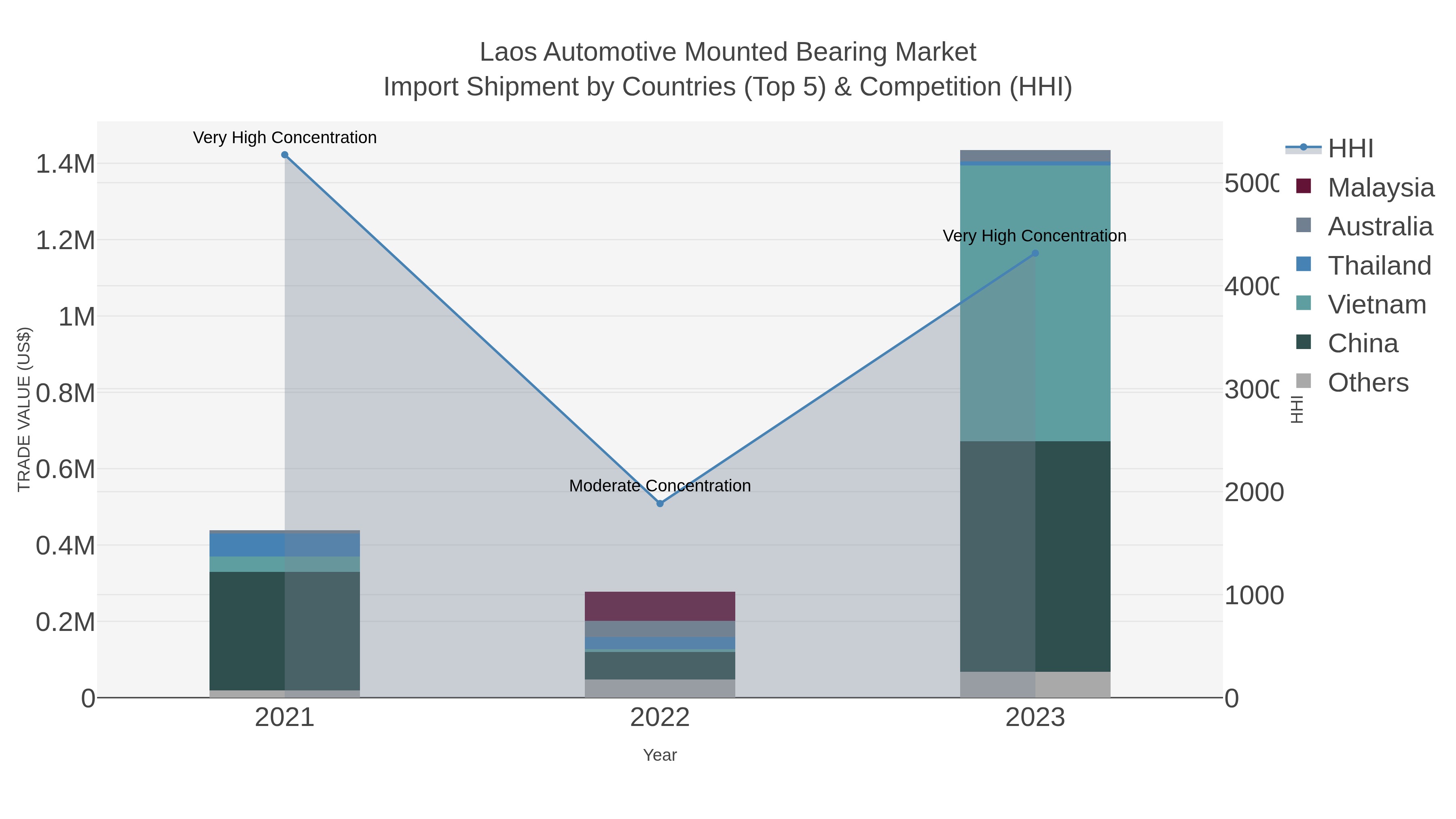Screen dimensions: 1456x819
Task: Click the HHI data point for 2023
Action: pyautogui.click(x=1035, y=253)
